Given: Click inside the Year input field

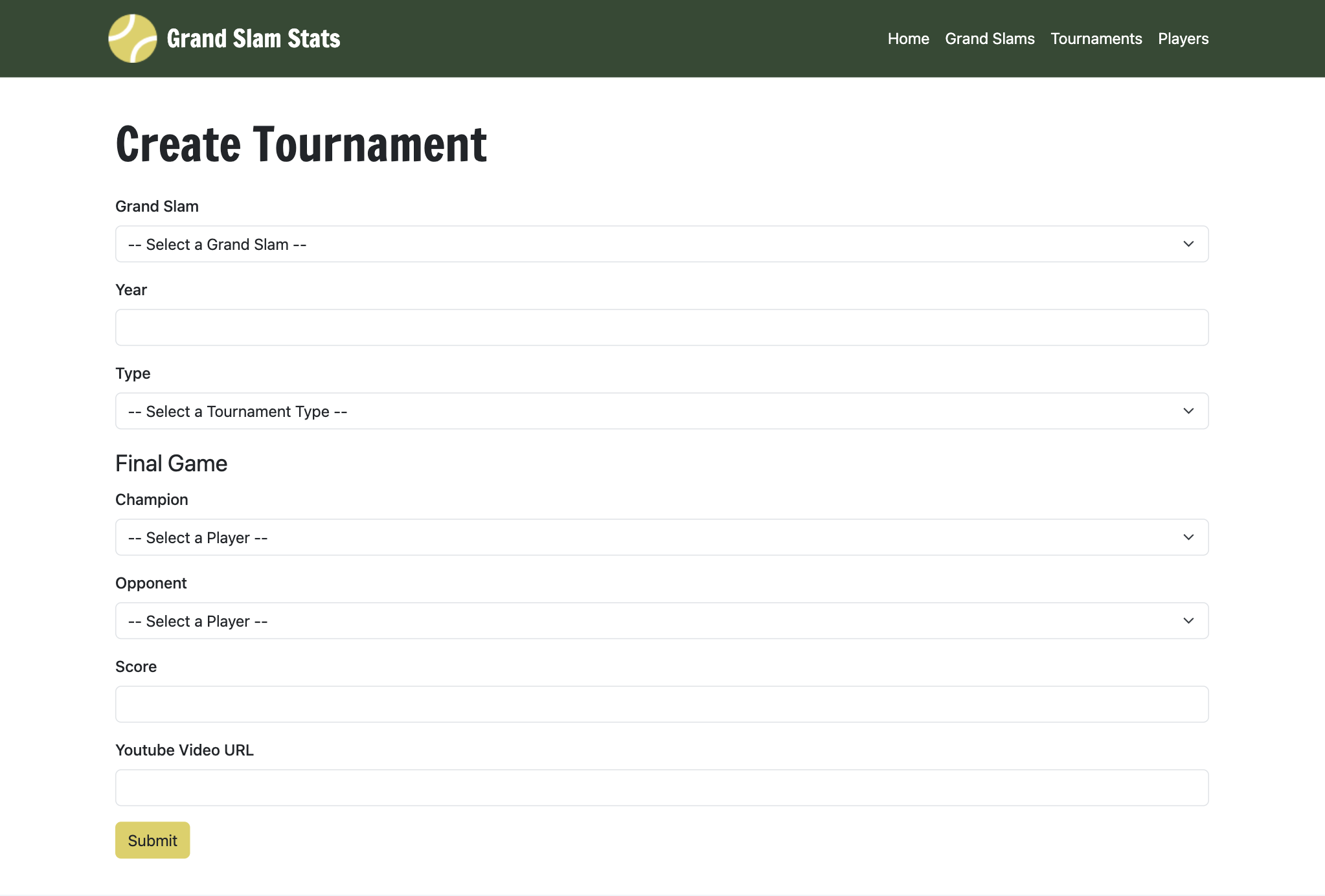Looking at the screenshot, I should tap(661, 327).
